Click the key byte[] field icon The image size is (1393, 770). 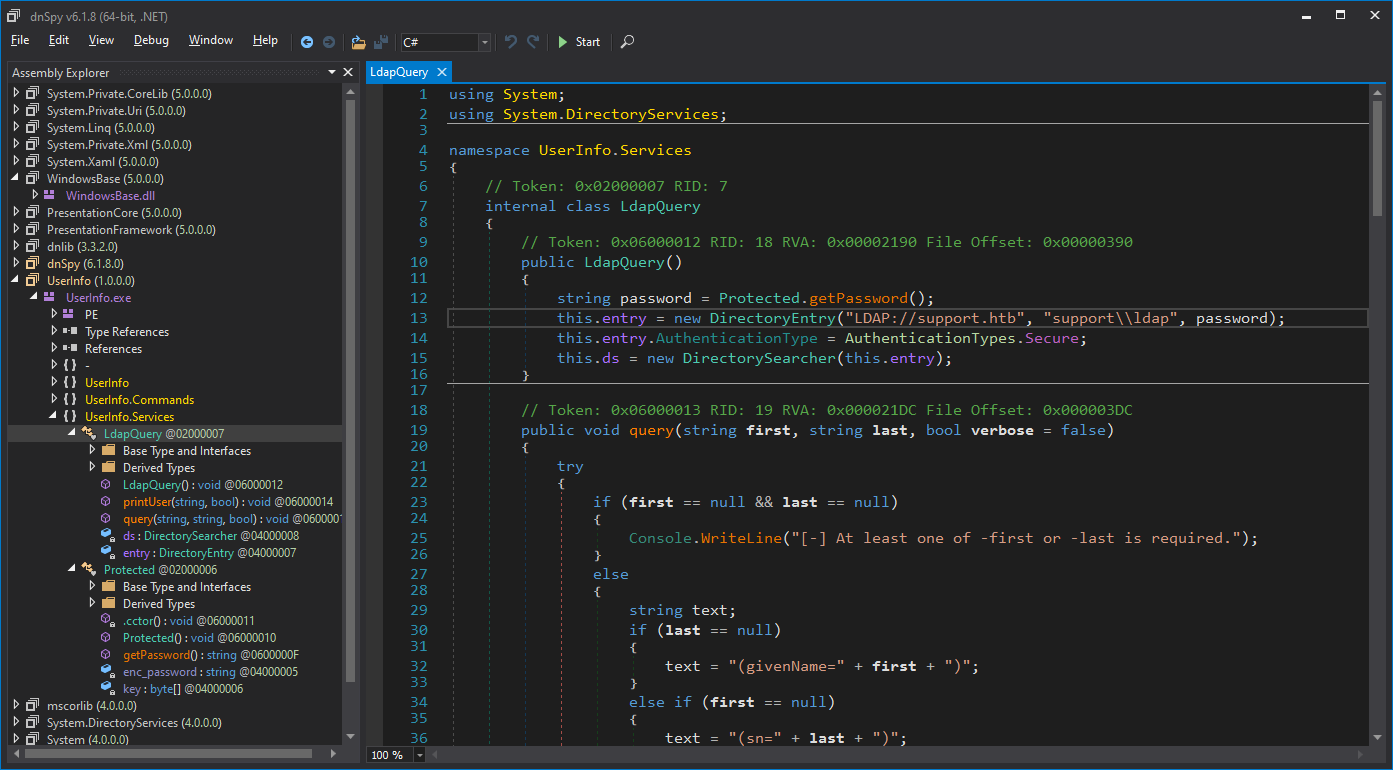(107, 688)
